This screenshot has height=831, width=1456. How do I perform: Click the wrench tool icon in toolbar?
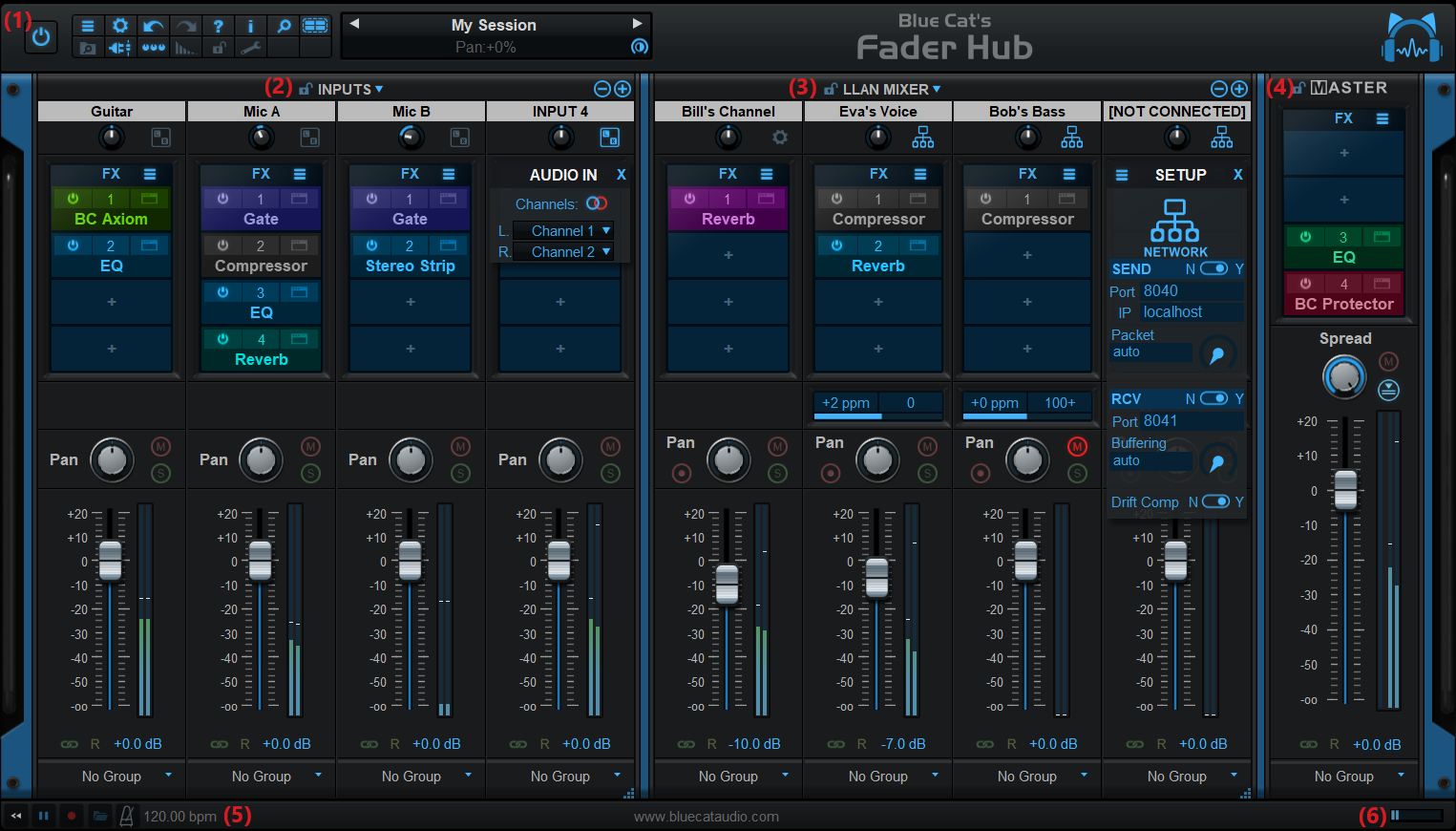[251, 48]
